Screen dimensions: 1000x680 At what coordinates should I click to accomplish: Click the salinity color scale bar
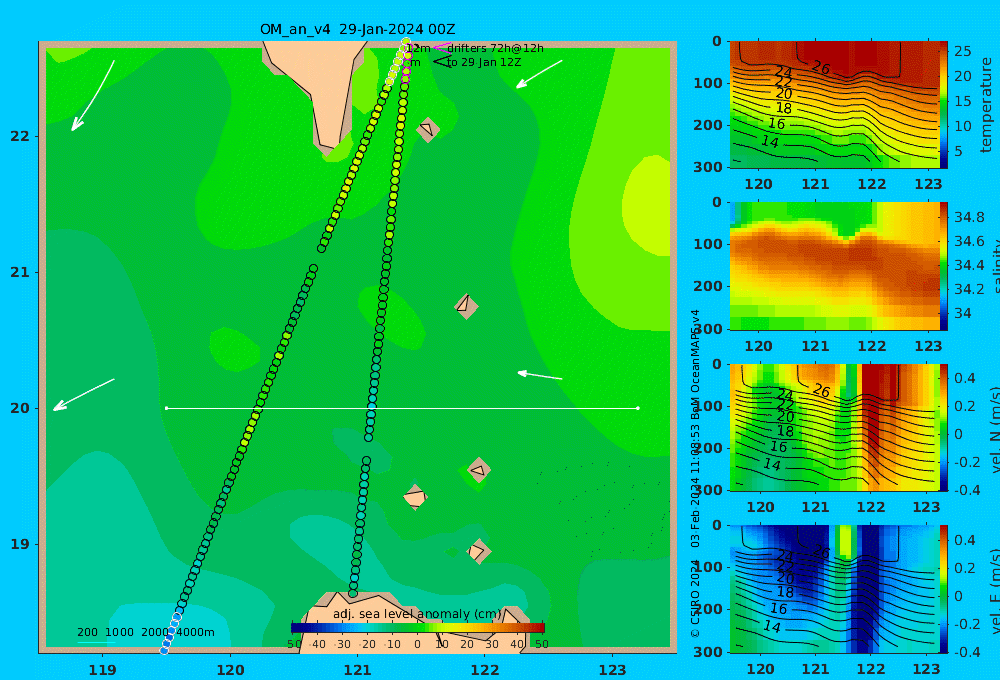pos(944,266)
